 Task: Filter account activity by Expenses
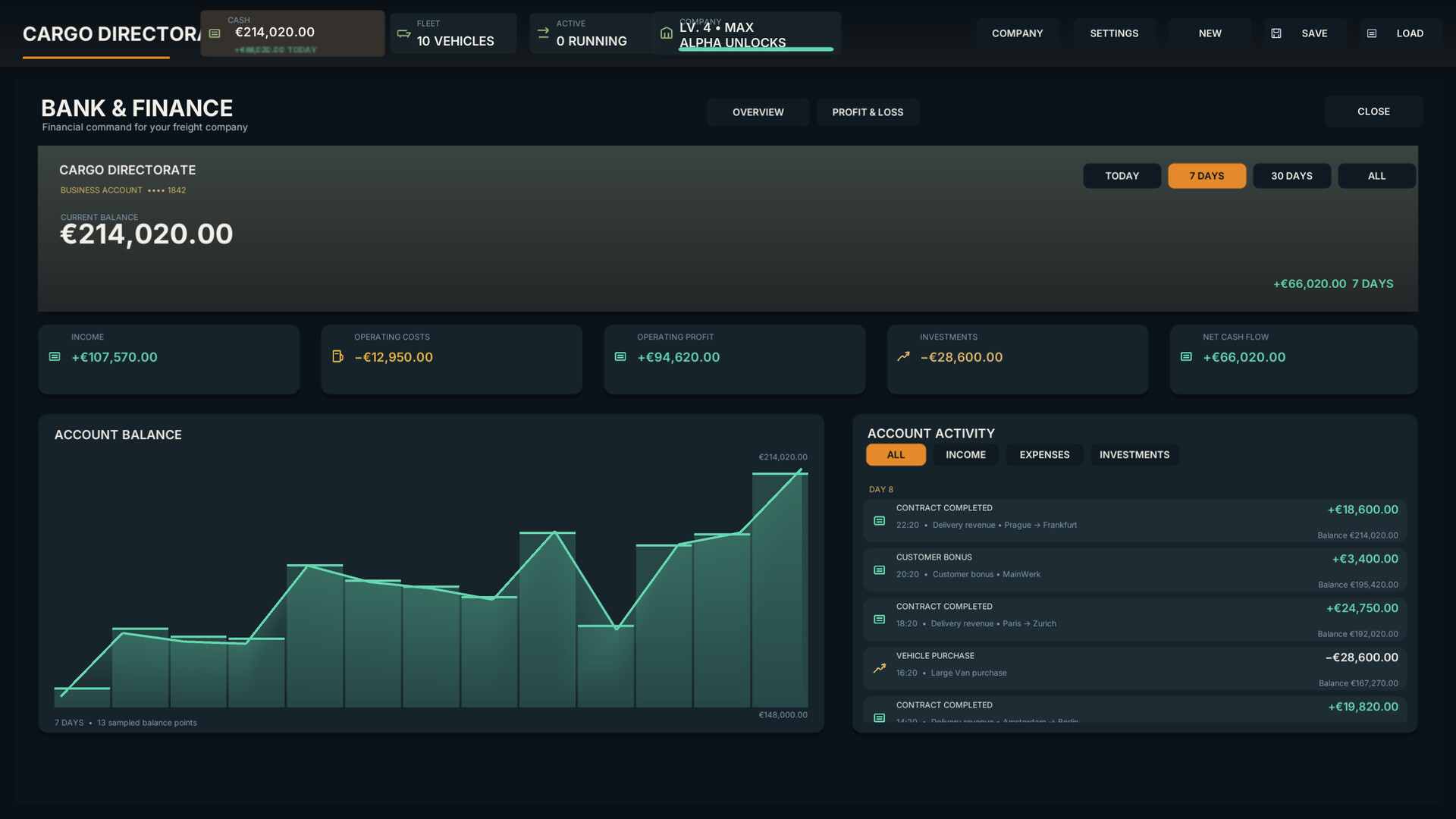coord(1044,455)
